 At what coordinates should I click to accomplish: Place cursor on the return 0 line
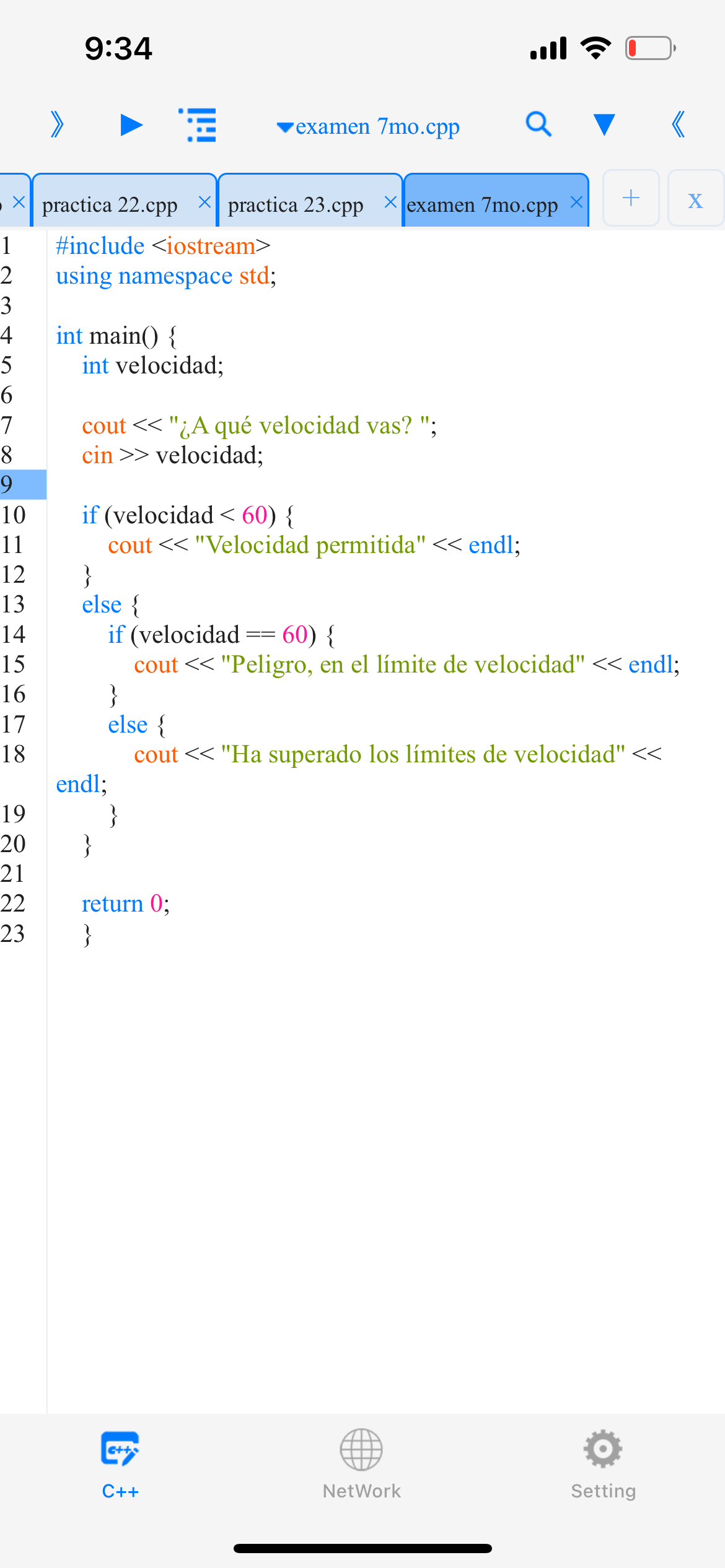[x=126, y=904]
